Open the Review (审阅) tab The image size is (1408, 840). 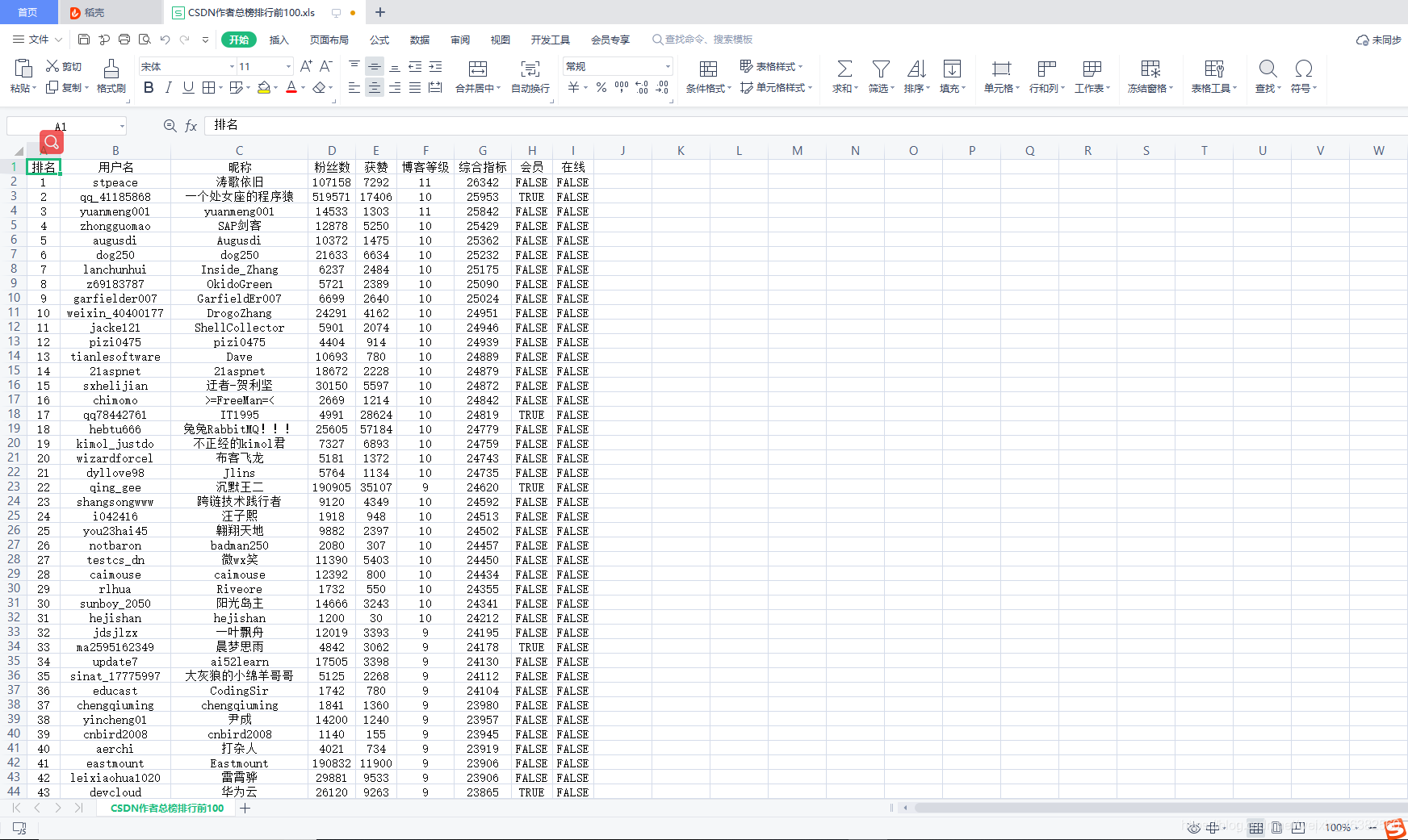459,40
